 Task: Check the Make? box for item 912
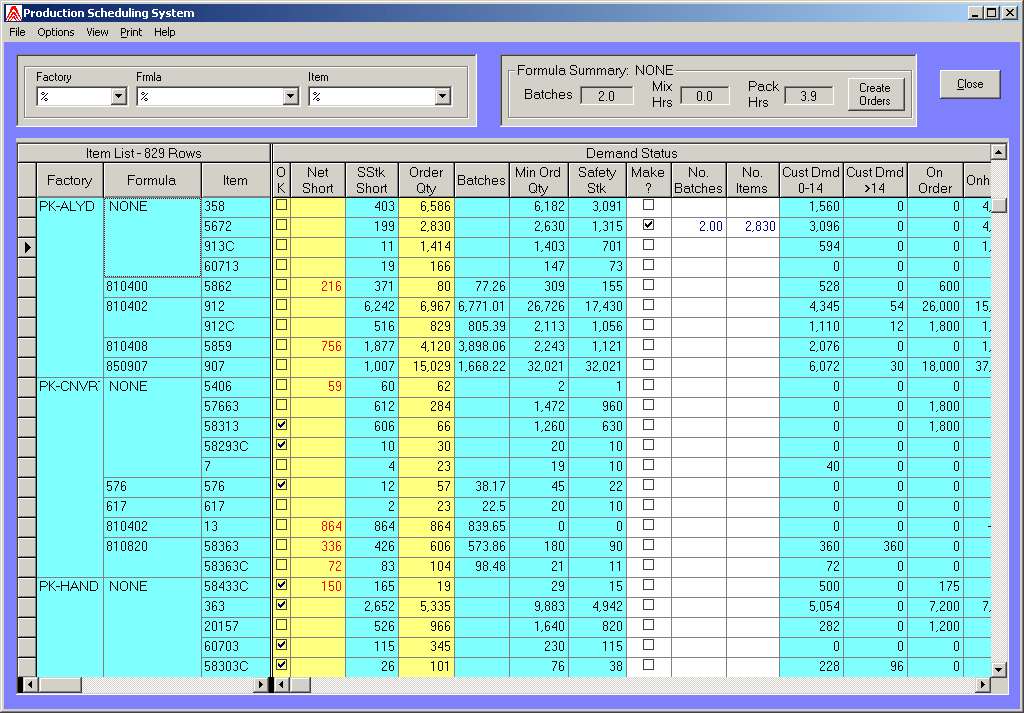pos(648,305)
